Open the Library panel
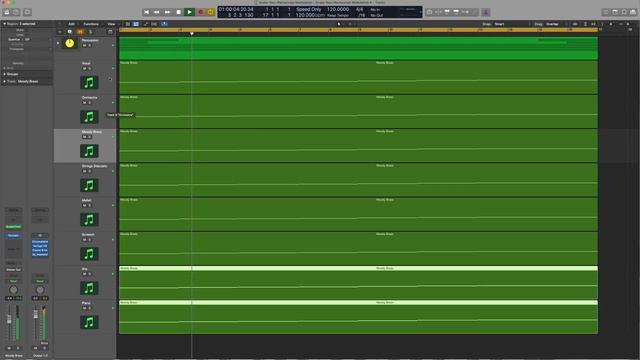The width and height of the screenshot is (640, 360). coord(7,12)
